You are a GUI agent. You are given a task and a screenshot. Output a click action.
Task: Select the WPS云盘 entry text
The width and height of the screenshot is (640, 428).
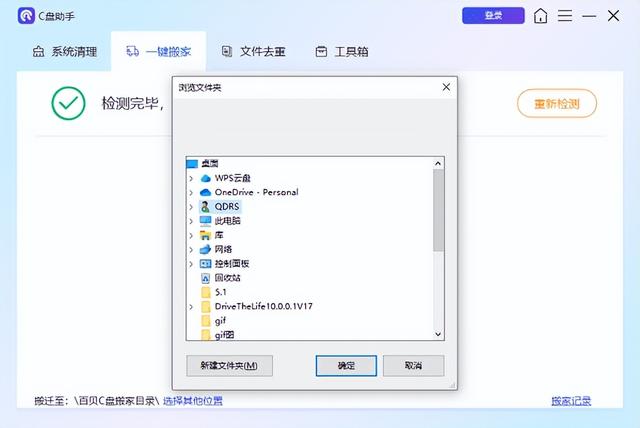pyautogui.click(x=233, y=178)
